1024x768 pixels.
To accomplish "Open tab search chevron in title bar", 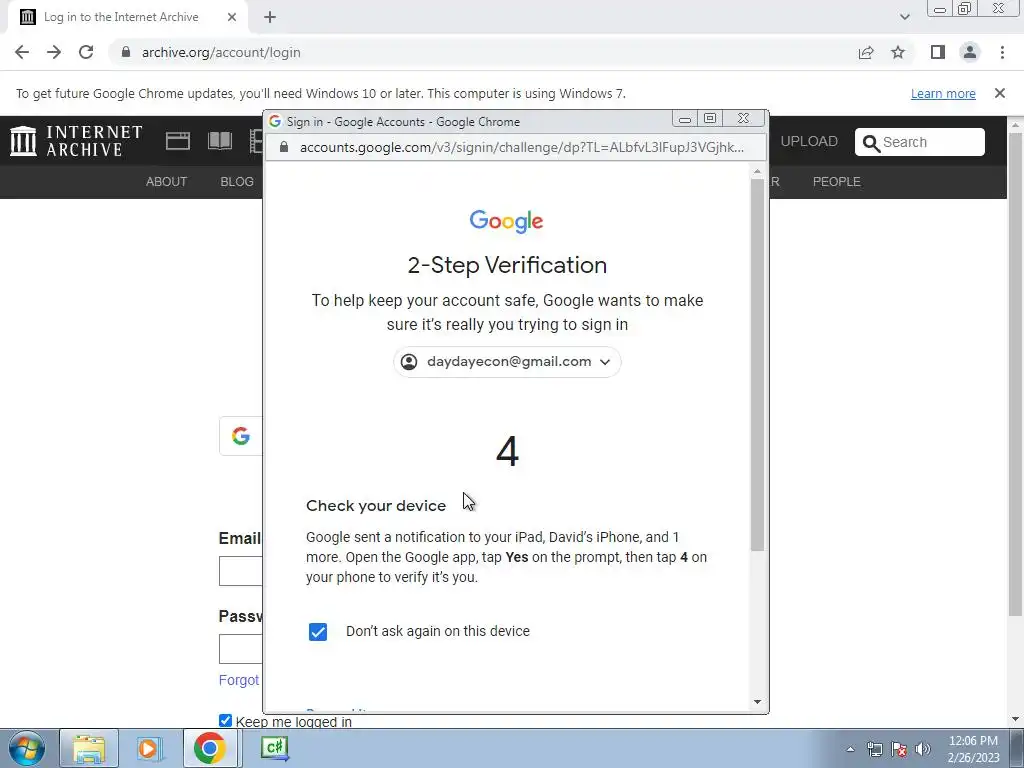I will [904, 17].
